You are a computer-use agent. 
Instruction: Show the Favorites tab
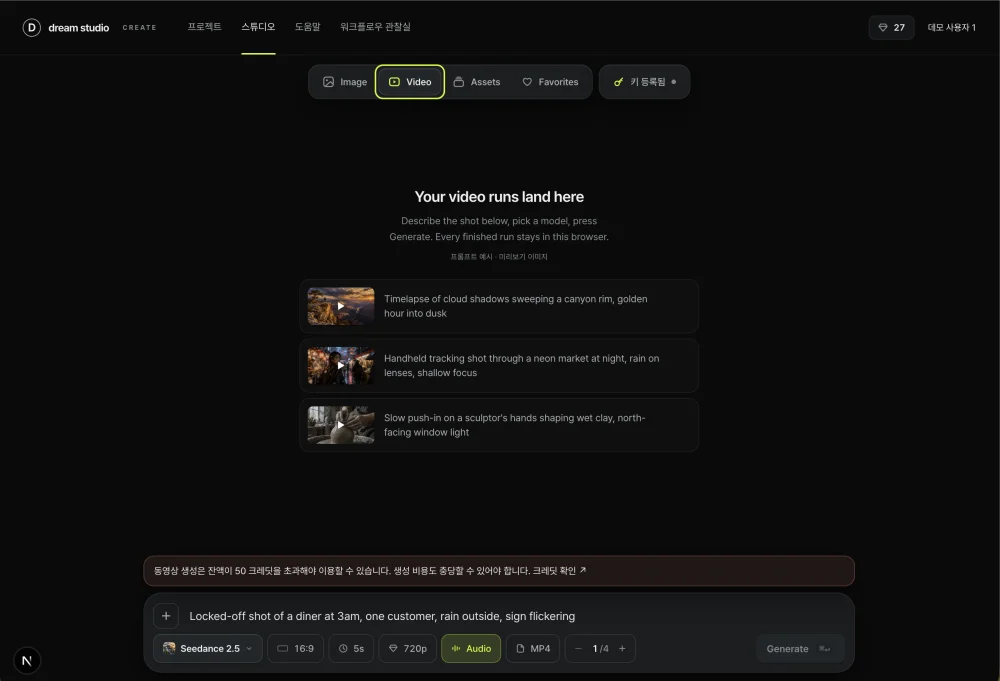click(550, 82)
